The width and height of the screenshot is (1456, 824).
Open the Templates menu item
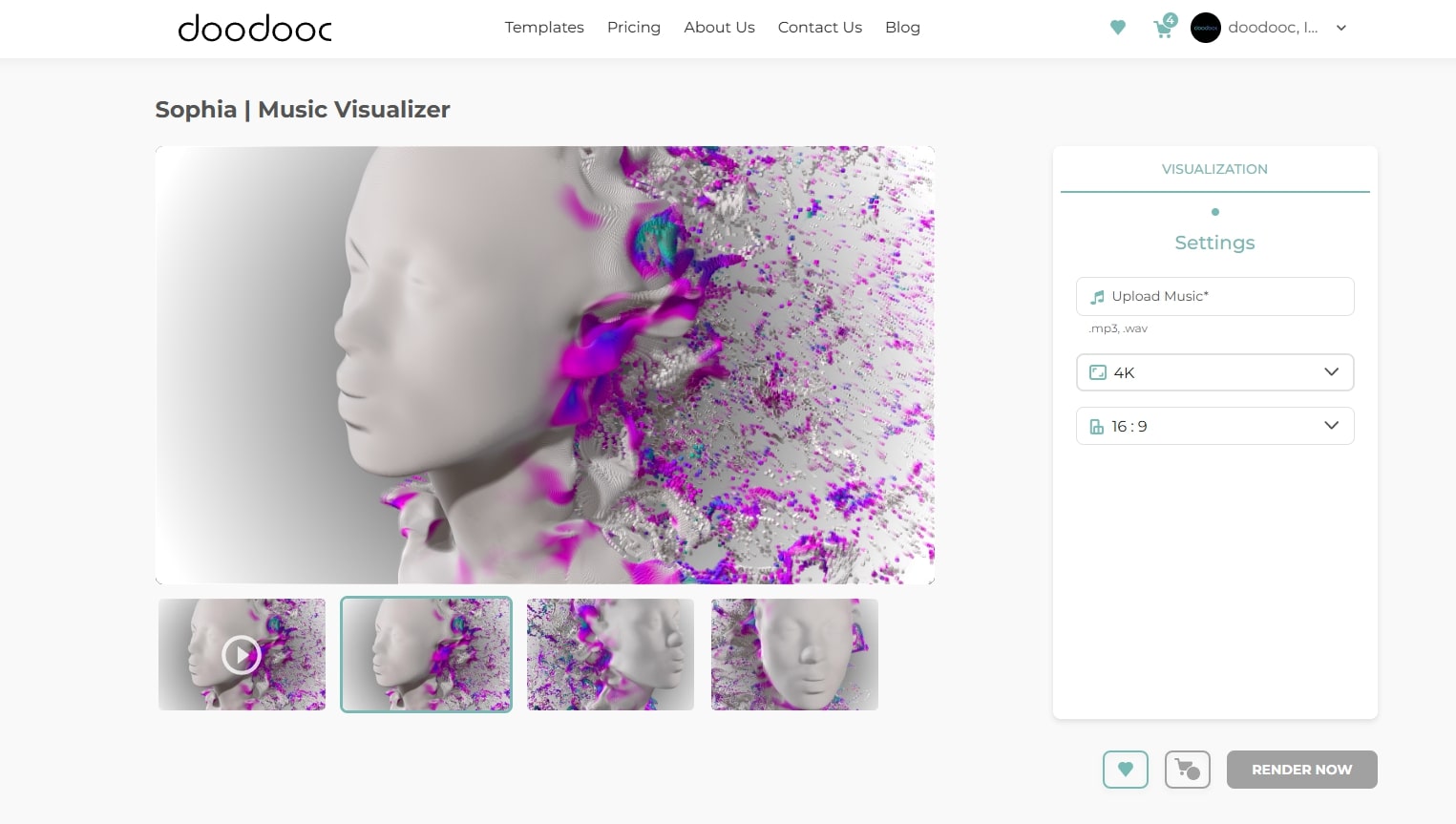coord(544,28)
